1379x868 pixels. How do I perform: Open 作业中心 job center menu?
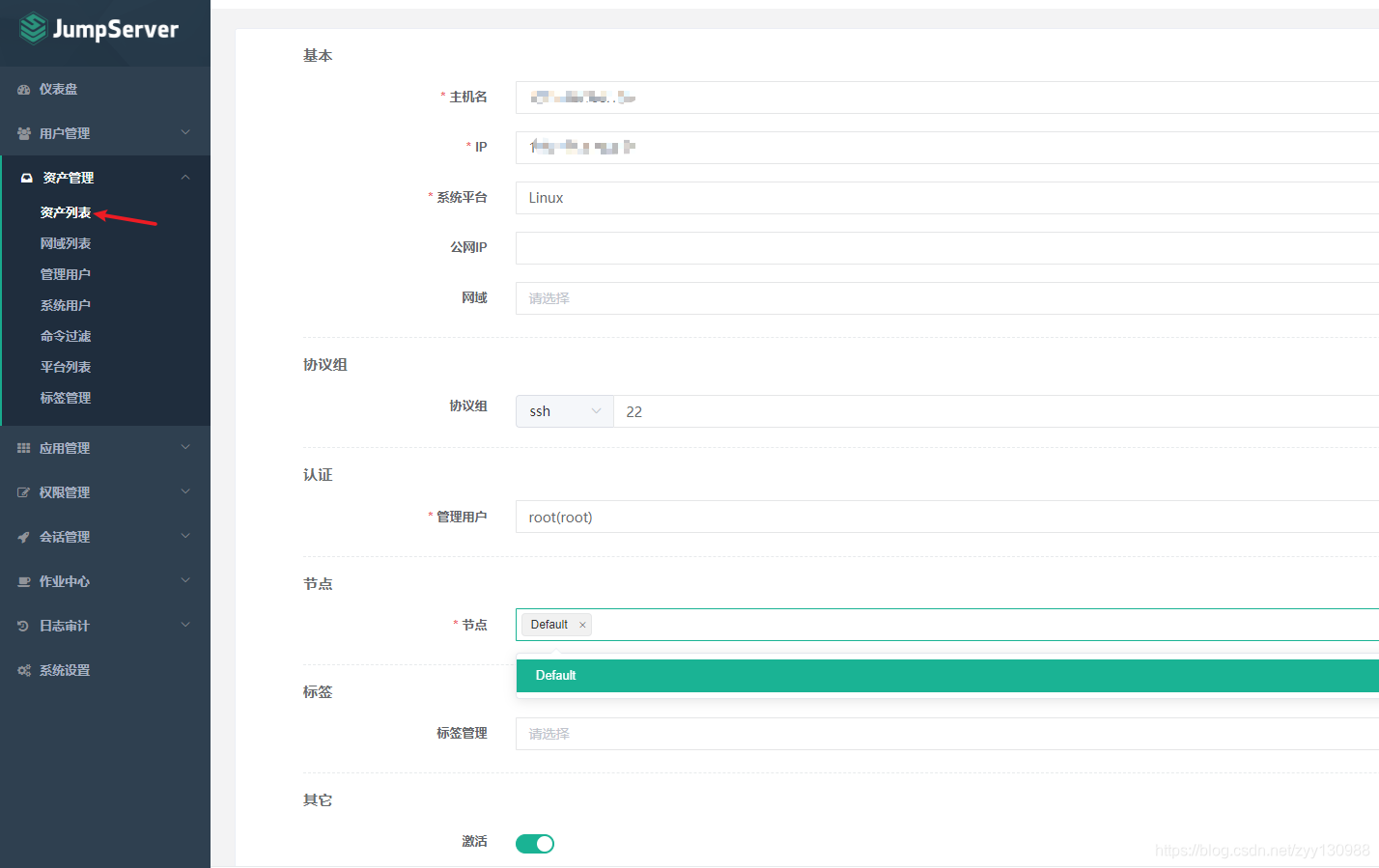click(105, 581)
